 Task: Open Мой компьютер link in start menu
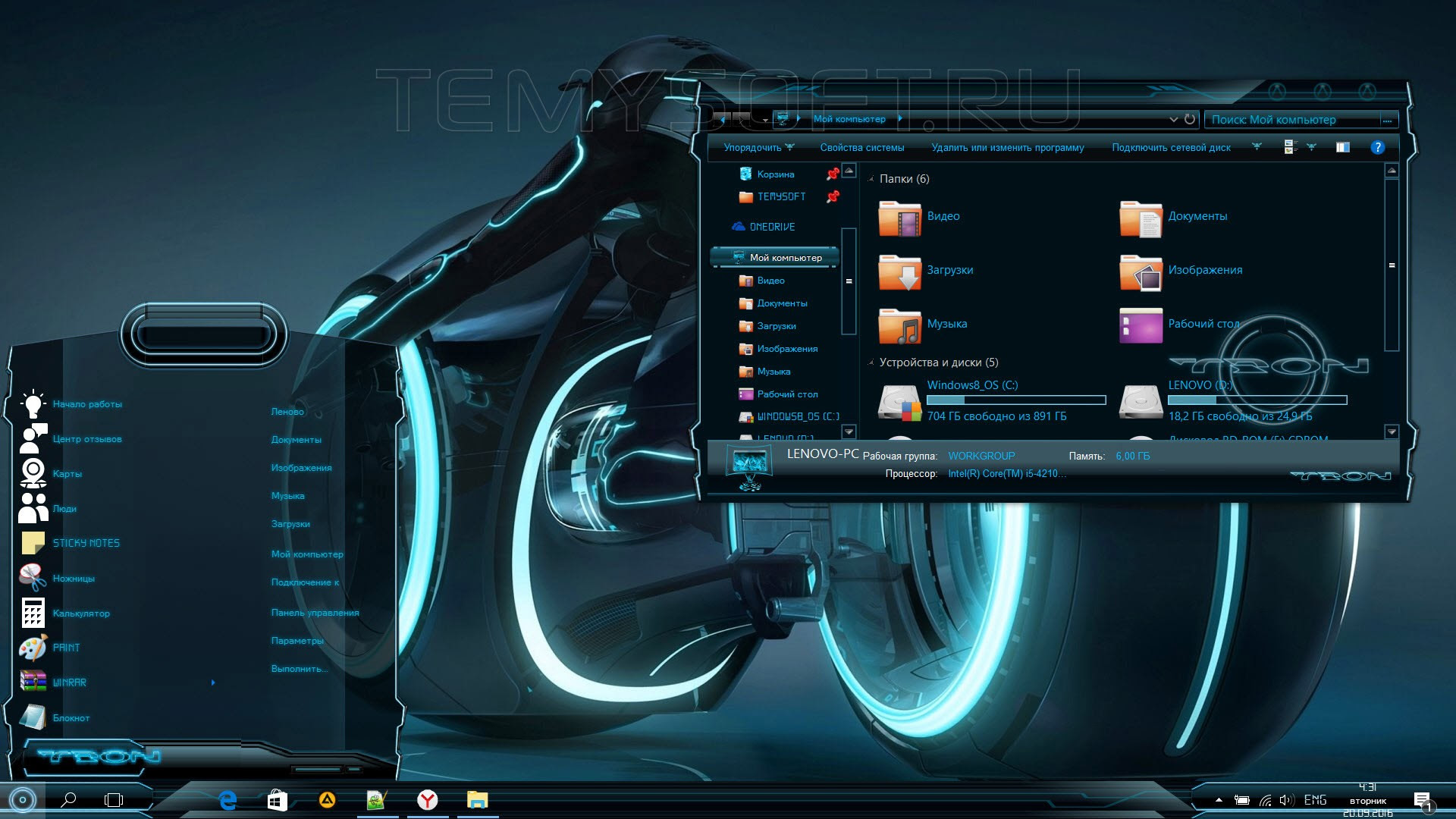(x=307, y=554)
